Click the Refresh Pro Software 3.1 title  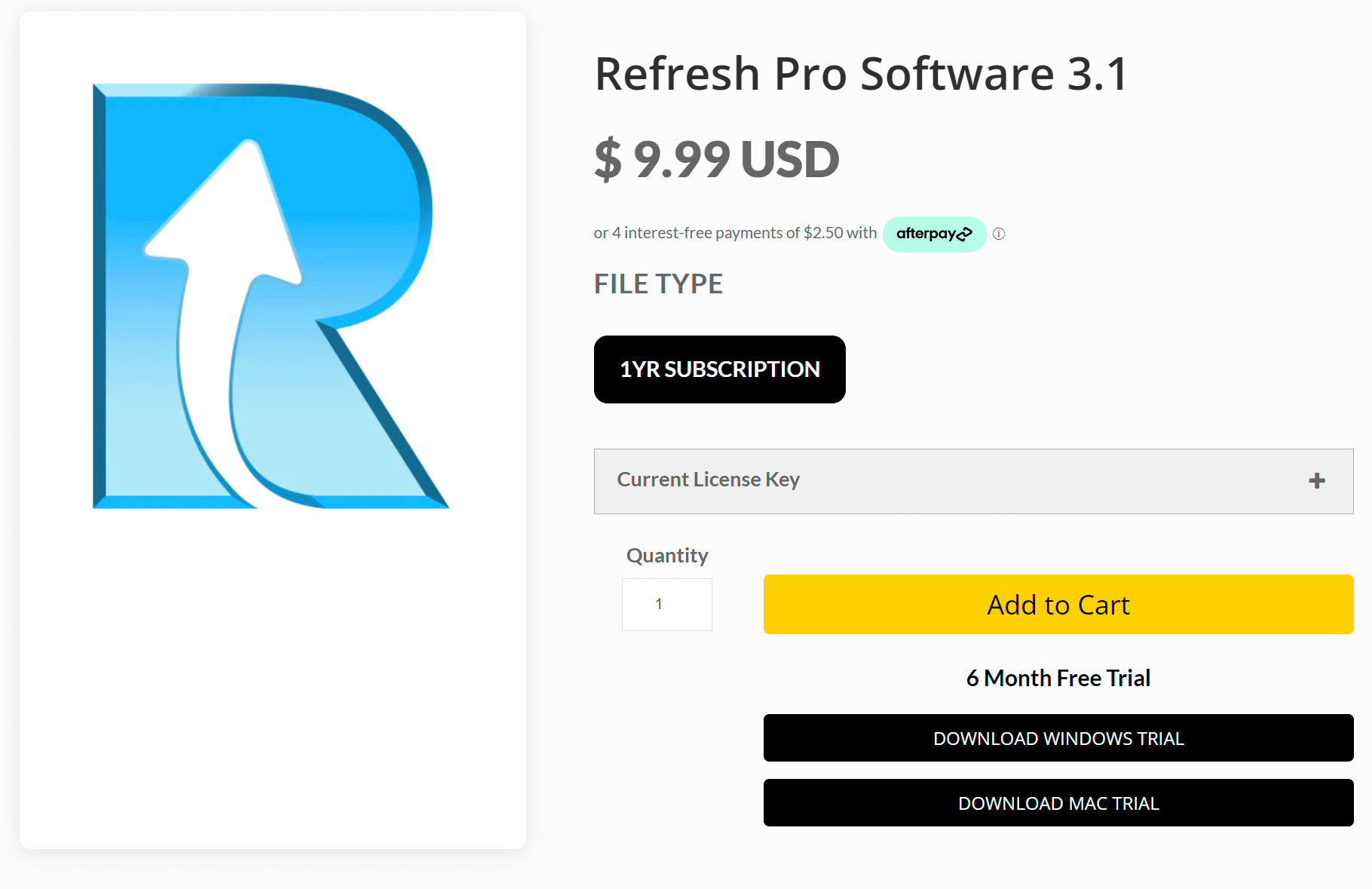[861, 74]
